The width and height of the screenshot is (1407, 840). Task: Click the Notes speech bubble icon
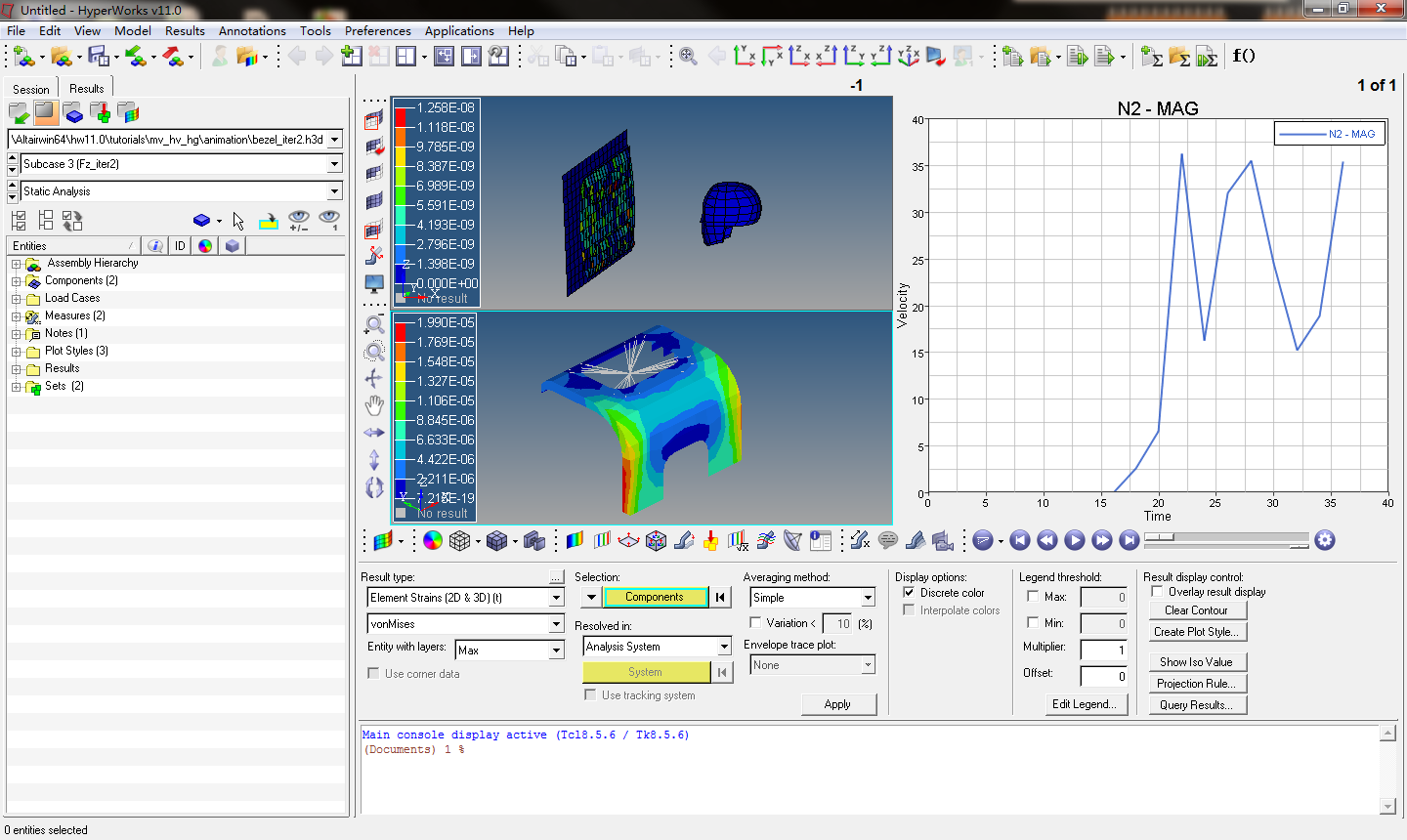pyautogui.click(x=888, y=540)
